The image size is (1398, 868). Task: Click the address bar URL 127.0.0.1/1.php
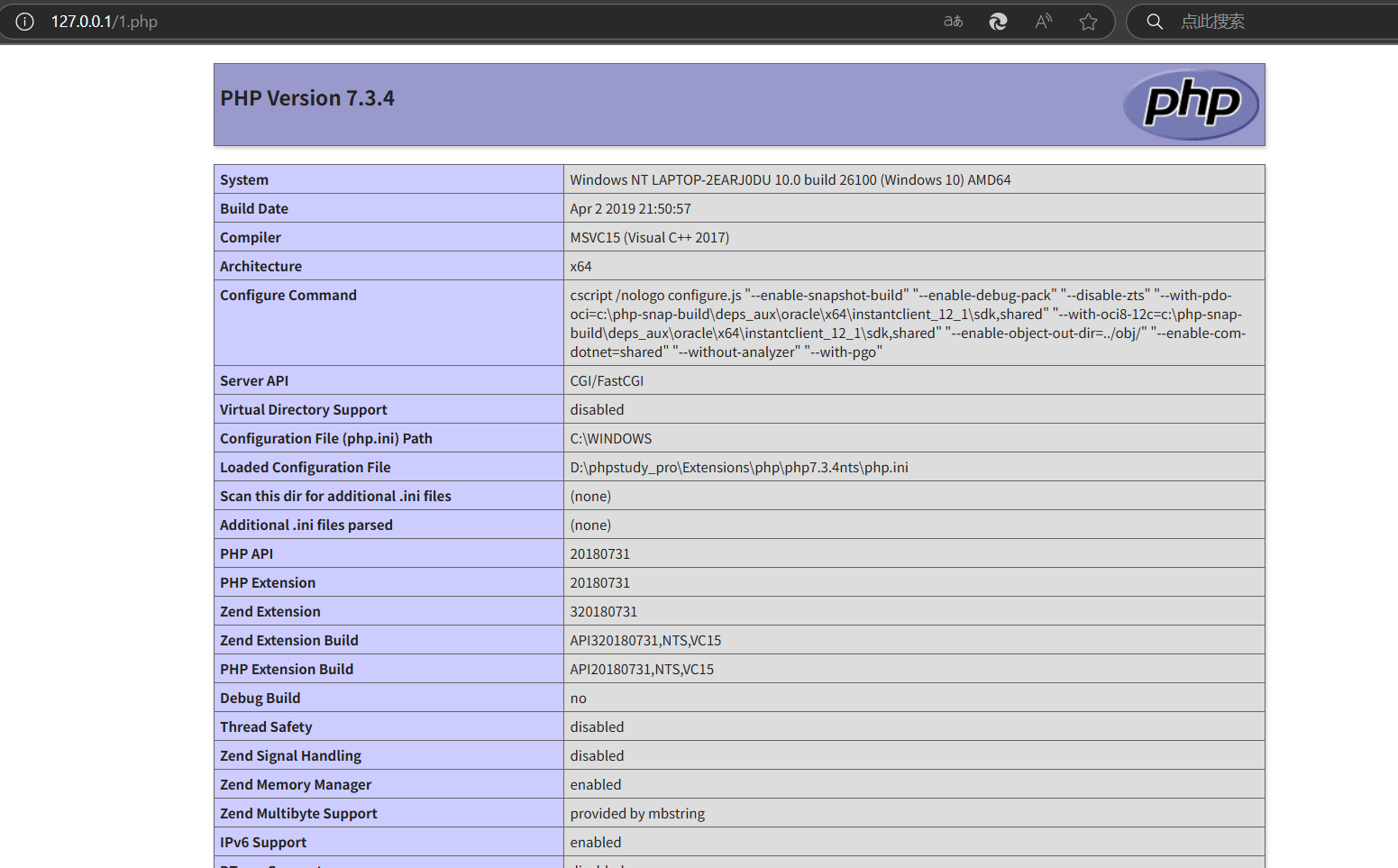pos(105,22)
